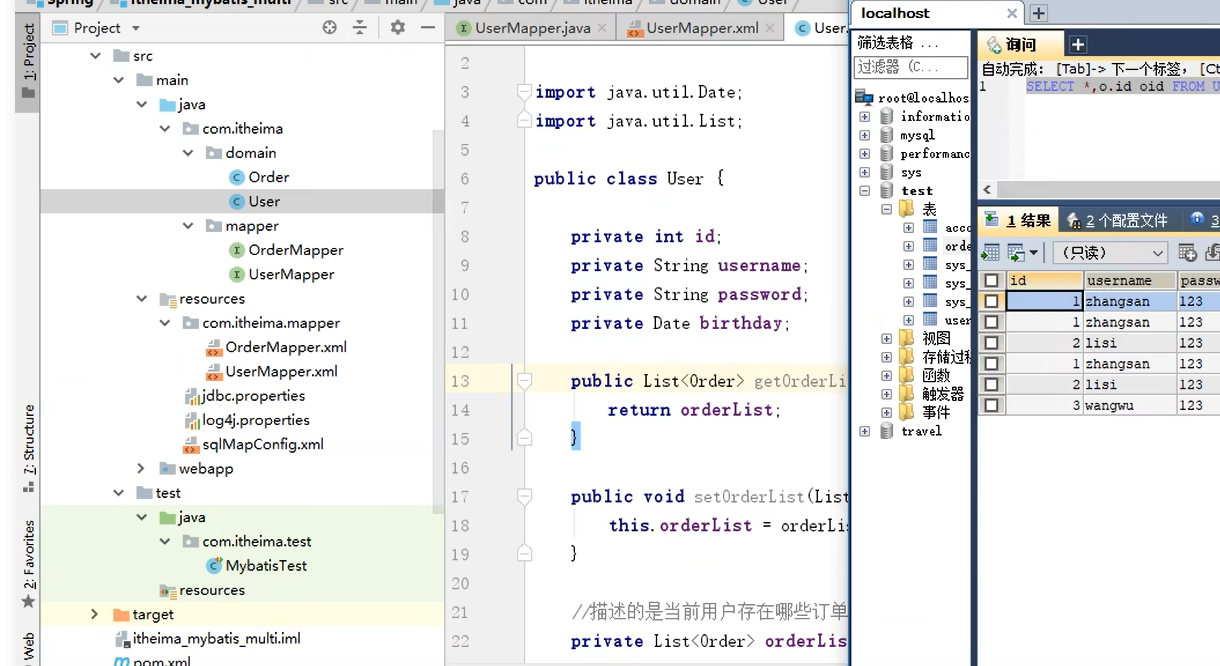Click the Collapse All icon in Project panel
The width and height of the screenshot is (1220, 666).
pyautogui.click(x=360, y=27)
